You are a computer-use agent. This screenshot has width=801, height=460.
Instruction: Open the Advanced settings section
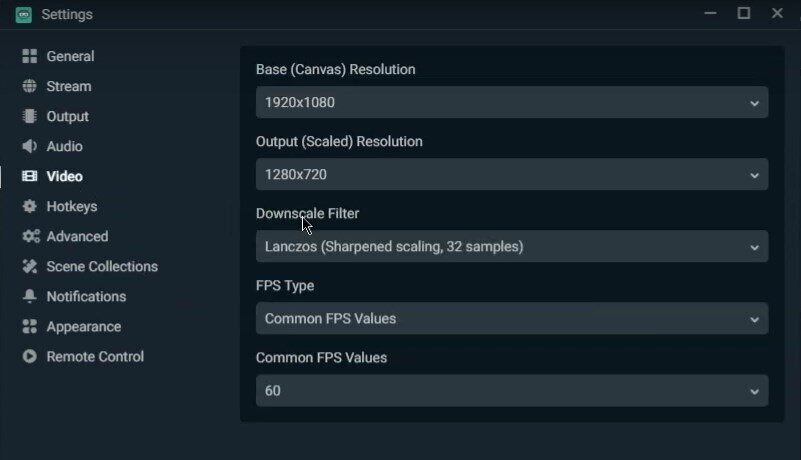pos(77,237)
